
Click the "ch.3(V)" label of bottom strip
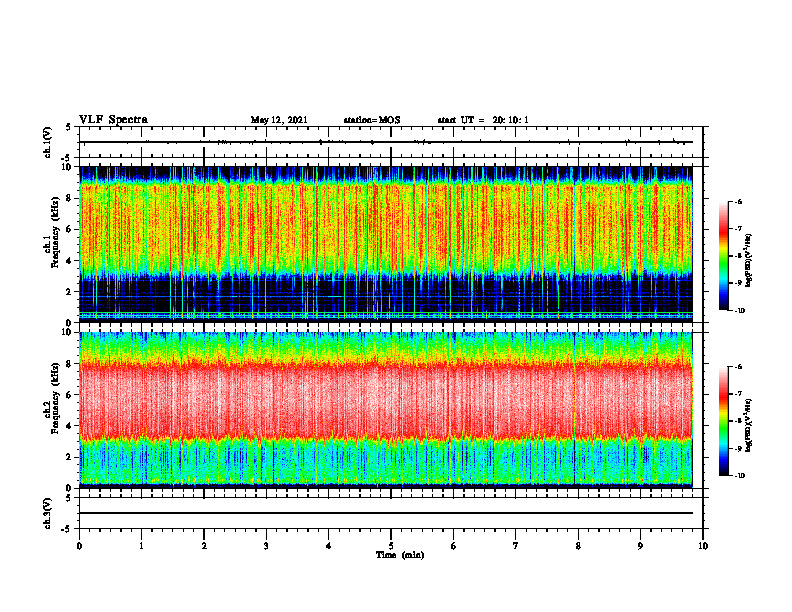click(48, 513)
